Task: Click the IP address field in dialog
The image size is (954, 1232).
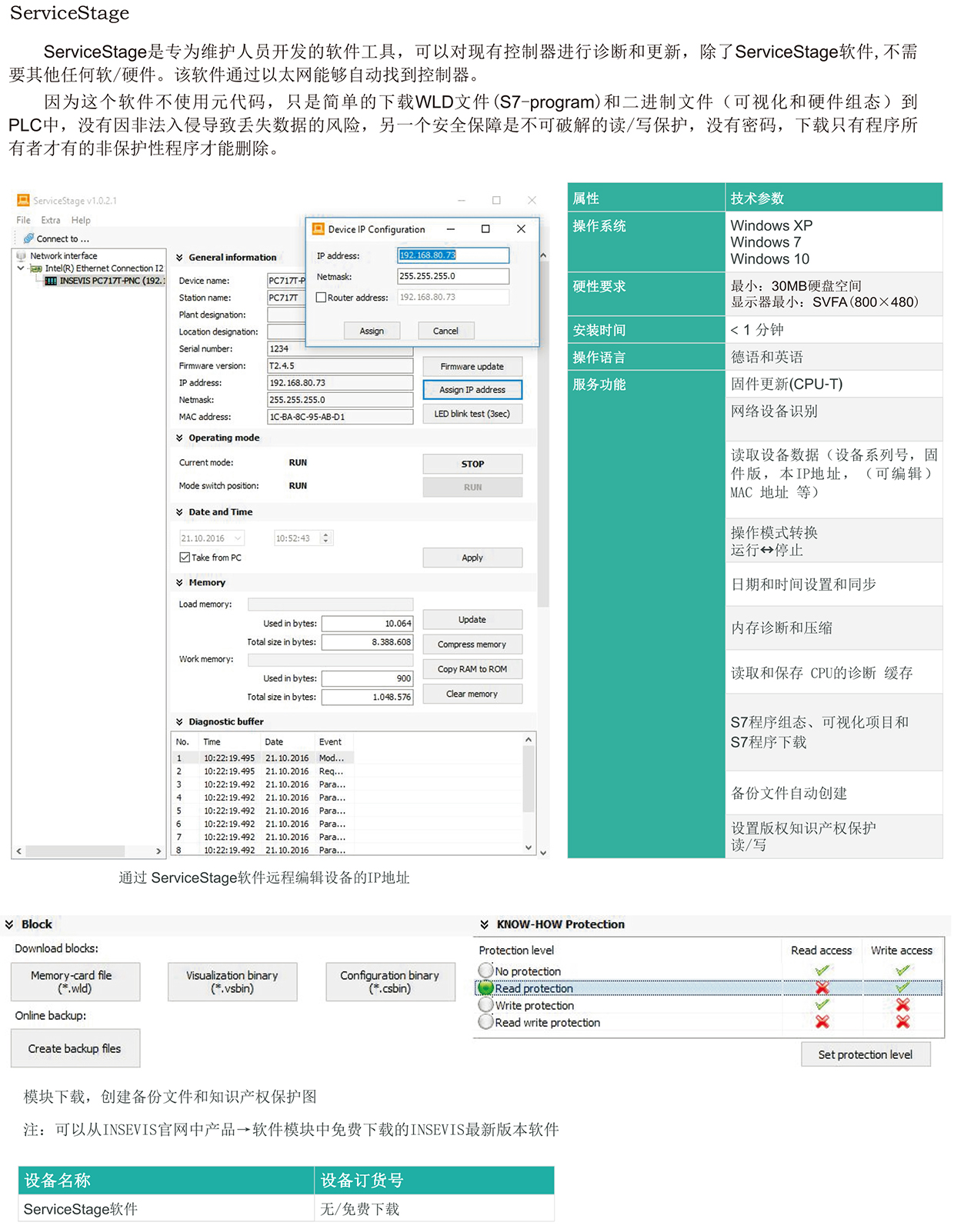Action: (x=453, y=255)
